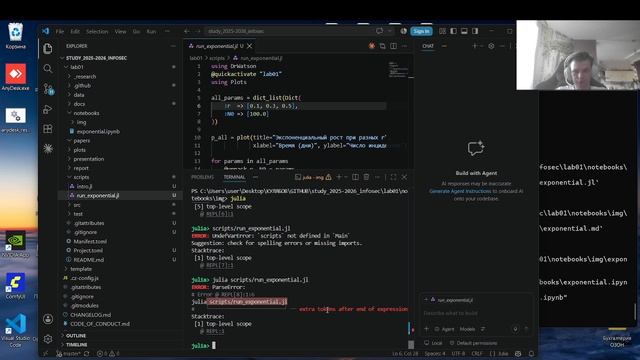Toggle the primary side bar layout icon
Screen dimensions: 640x360
[x=453, y=31]
